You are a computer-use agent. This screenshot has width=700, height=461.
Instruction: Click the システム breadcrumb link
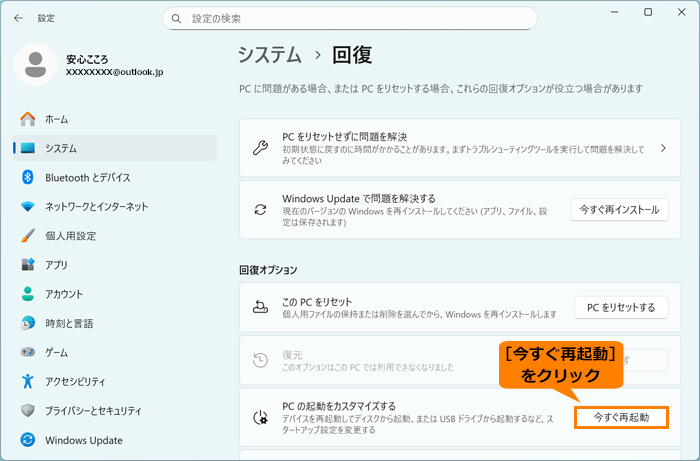(270, 55)
